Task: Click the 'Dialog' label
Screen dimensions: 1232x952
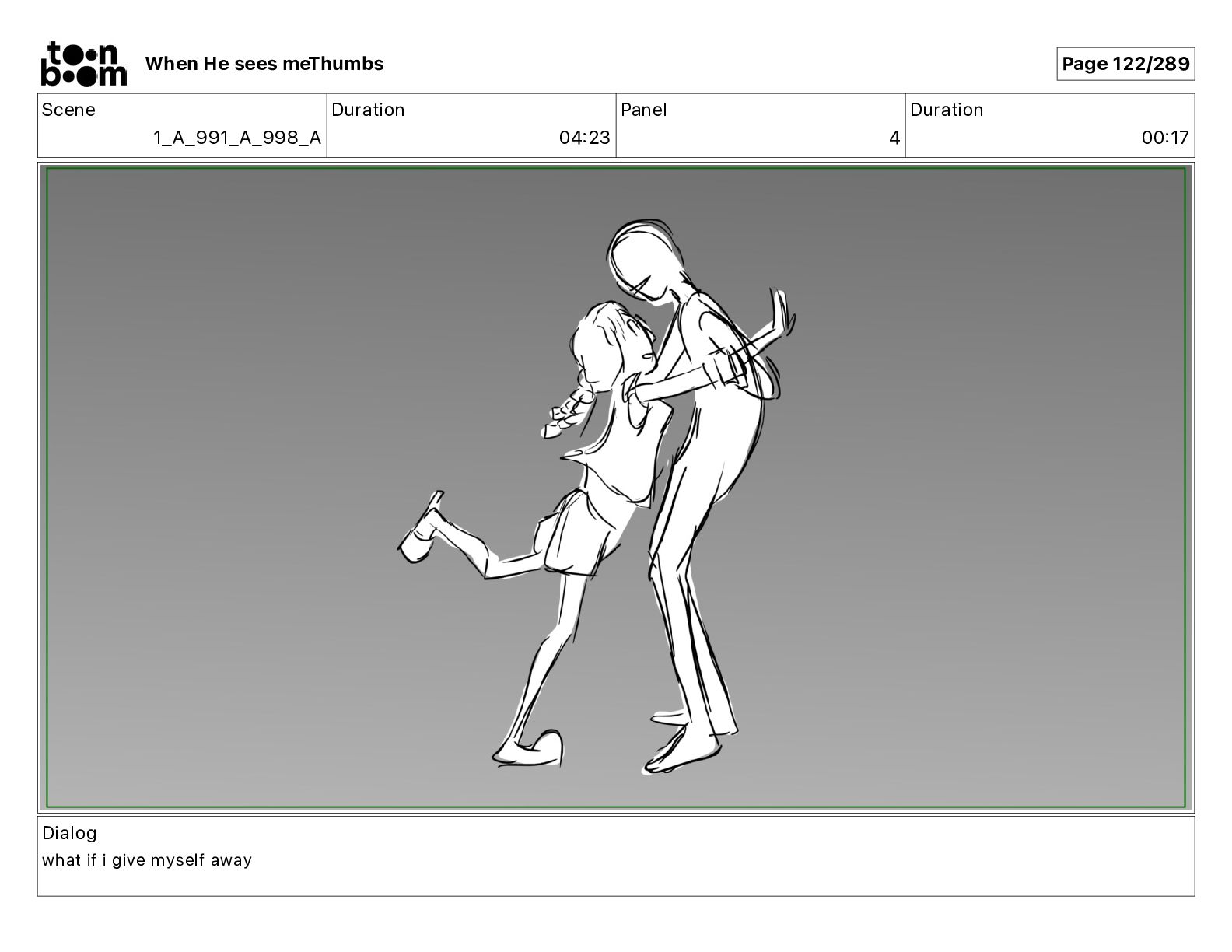Action: pyautogui.click(x=69, y=833)
